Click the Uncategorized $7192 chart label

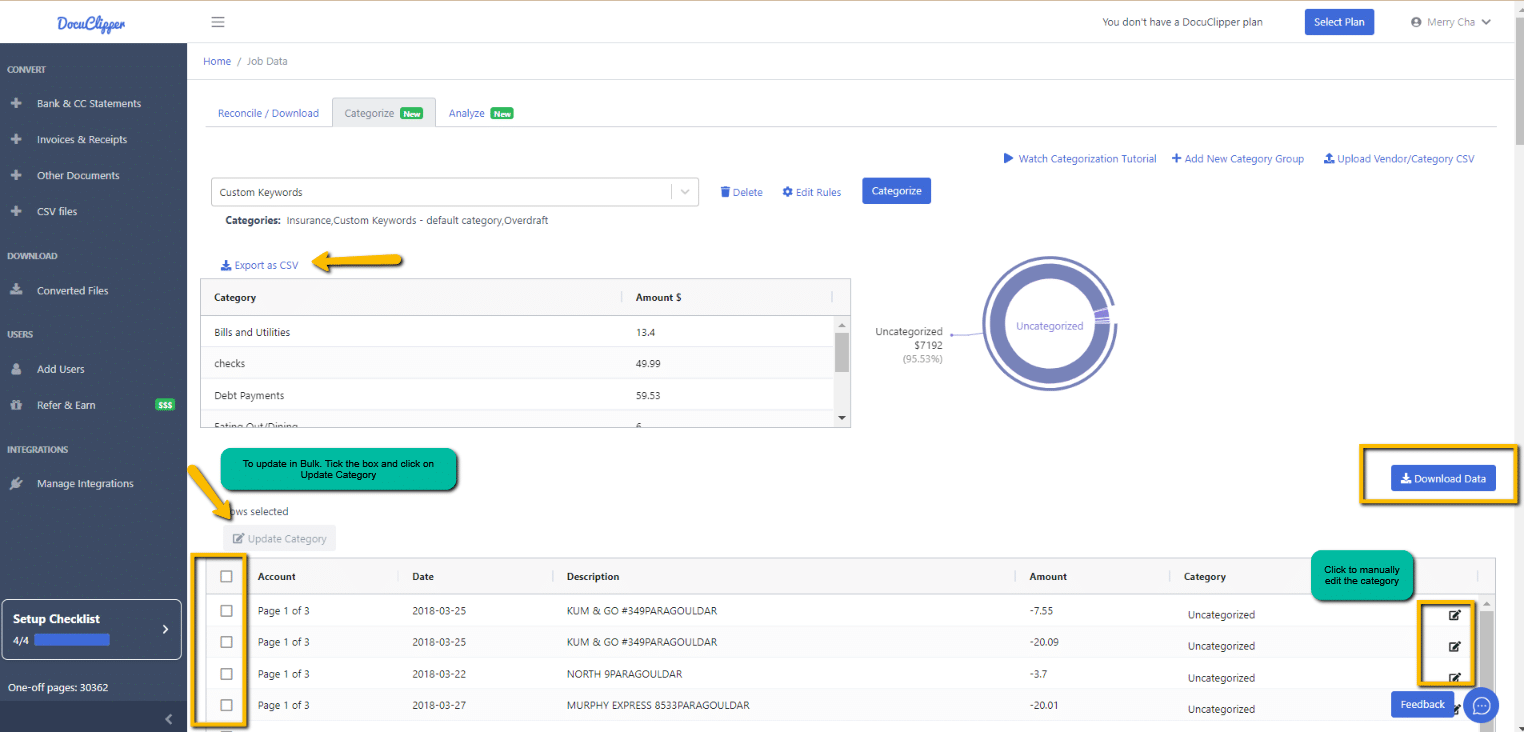(x=909, y=345)
